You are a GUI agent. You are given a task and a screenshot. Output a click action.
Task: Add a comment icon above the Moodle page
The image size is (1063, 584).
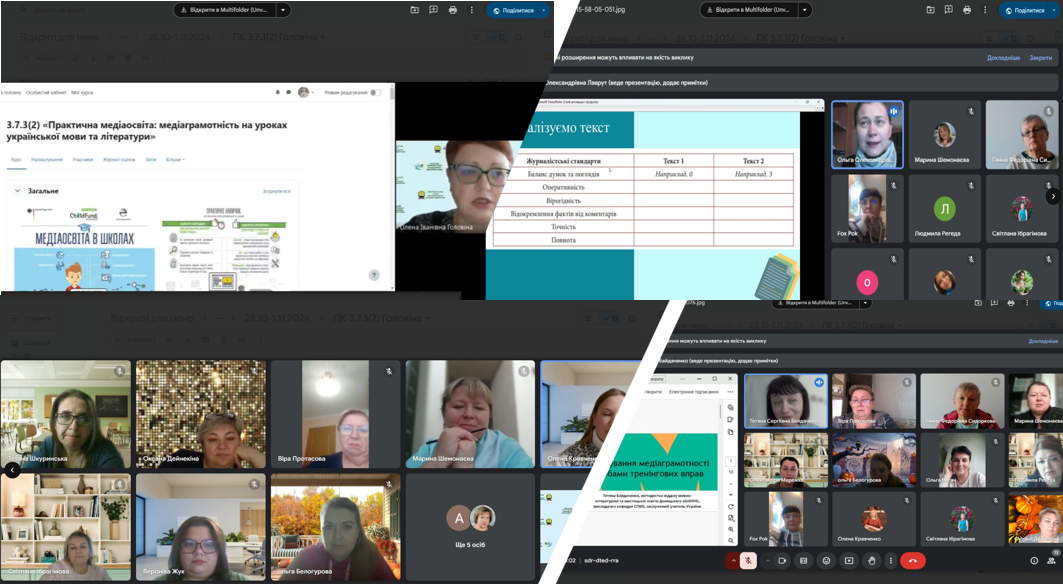coord(433,10)
